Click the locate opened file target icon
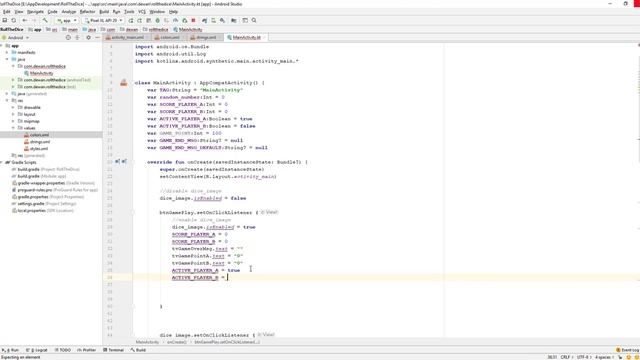Viewport: 640px width, 360px height. 68,38
